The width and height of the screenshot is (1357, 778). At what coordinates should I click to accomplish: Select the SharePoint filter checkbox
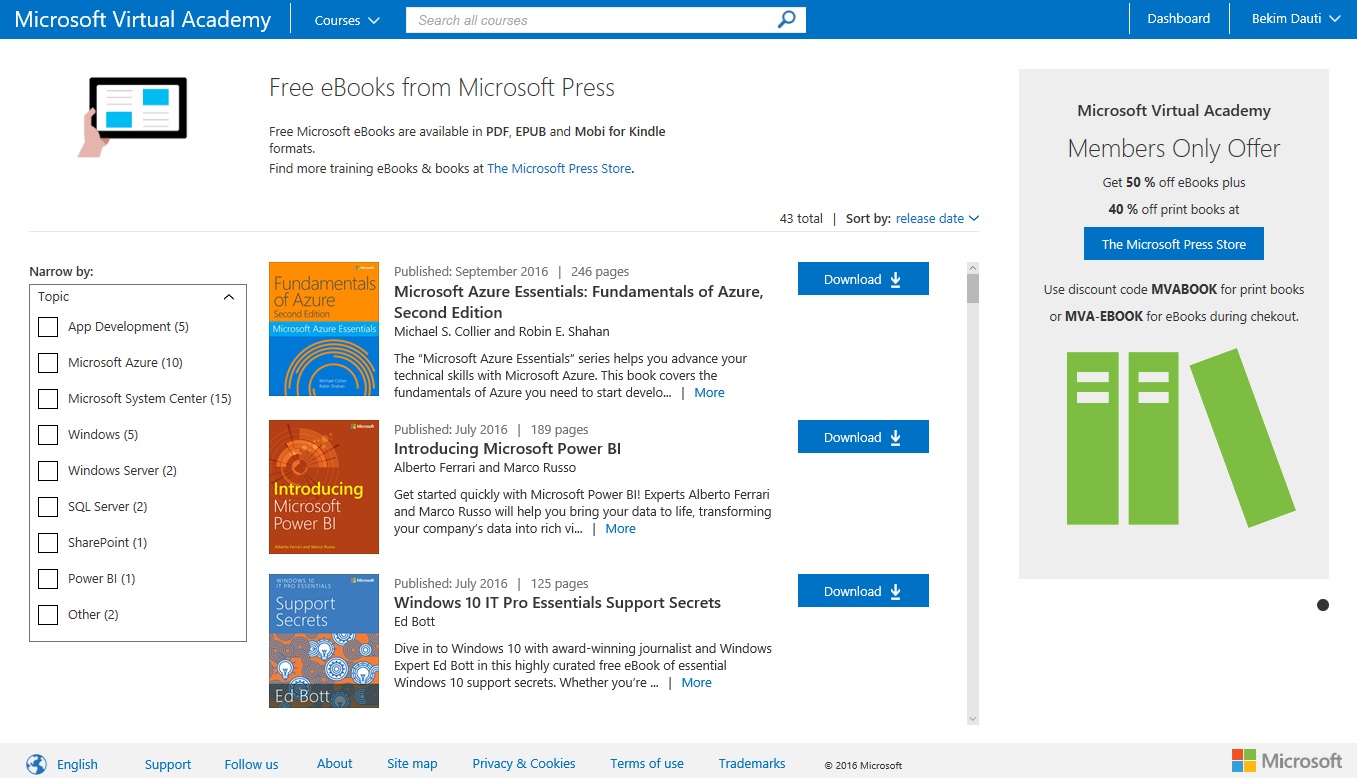(x=47, y=543)
